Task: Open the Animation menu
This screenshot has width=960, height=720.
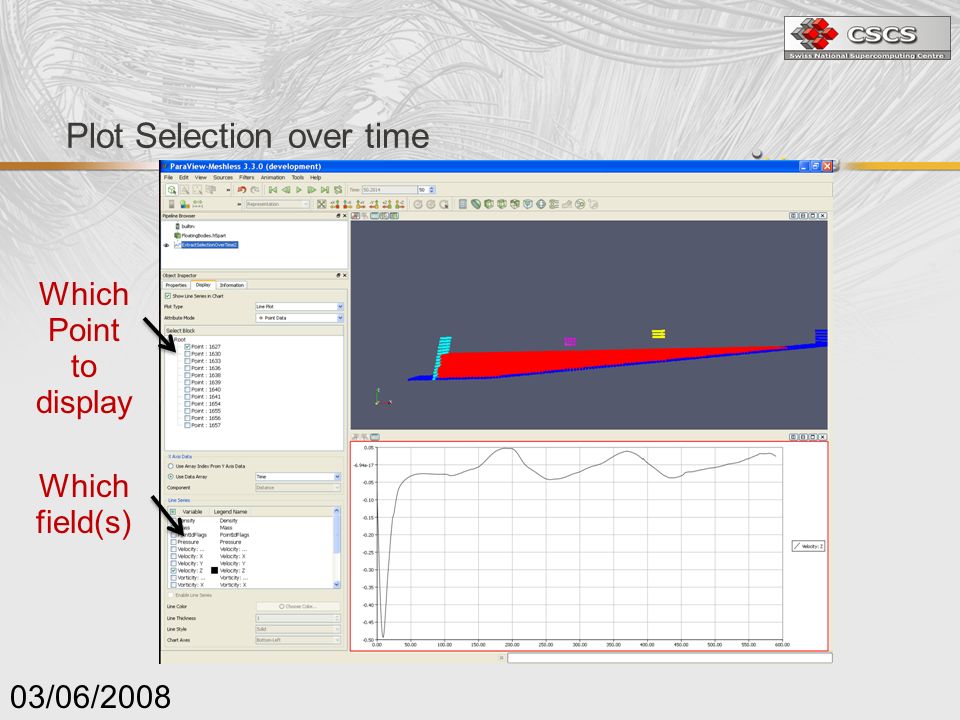Action: [x=273, y=178]
